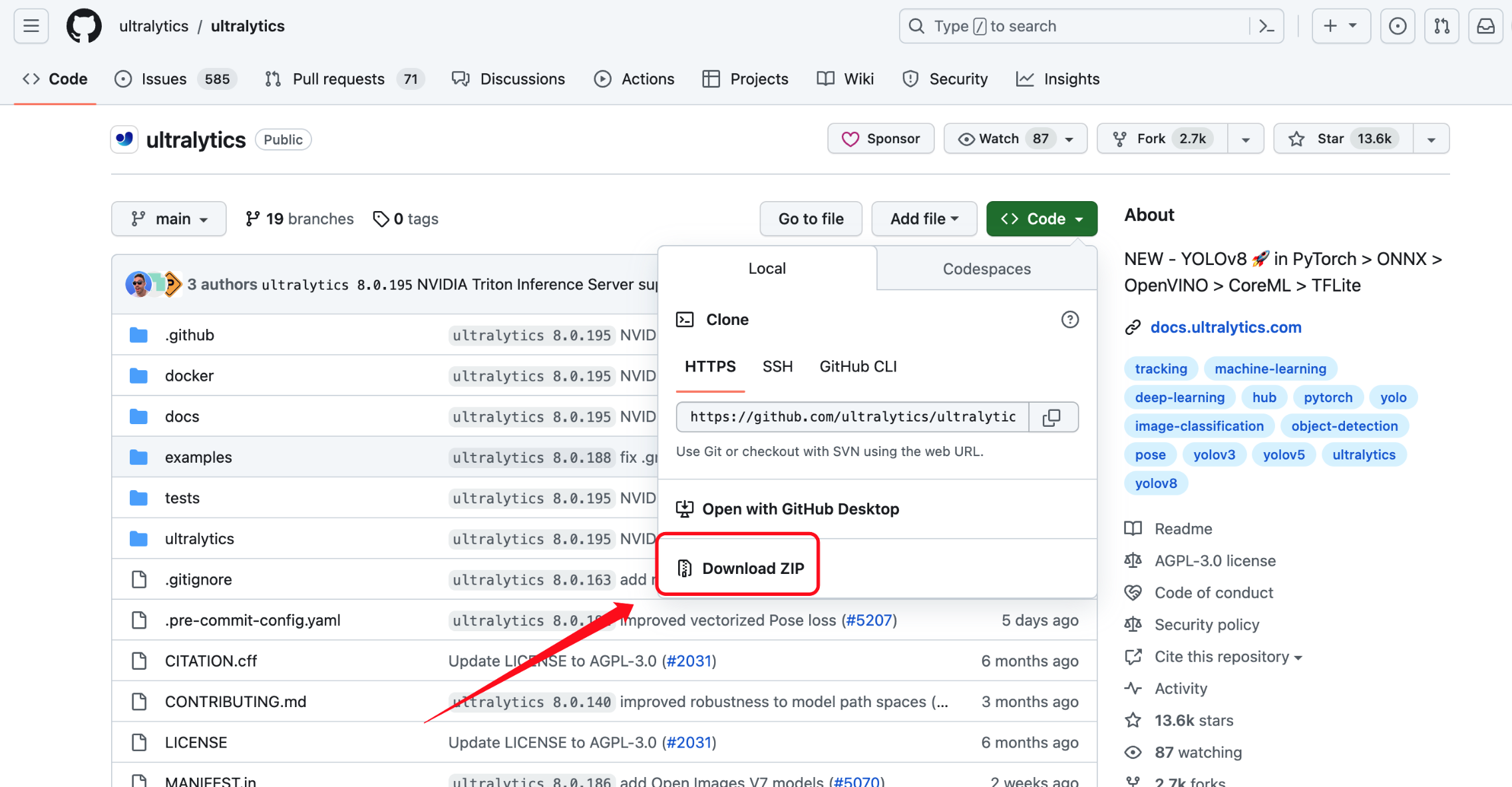Open CITATION.cff file
1512x787 pixels.
point(211,661)
